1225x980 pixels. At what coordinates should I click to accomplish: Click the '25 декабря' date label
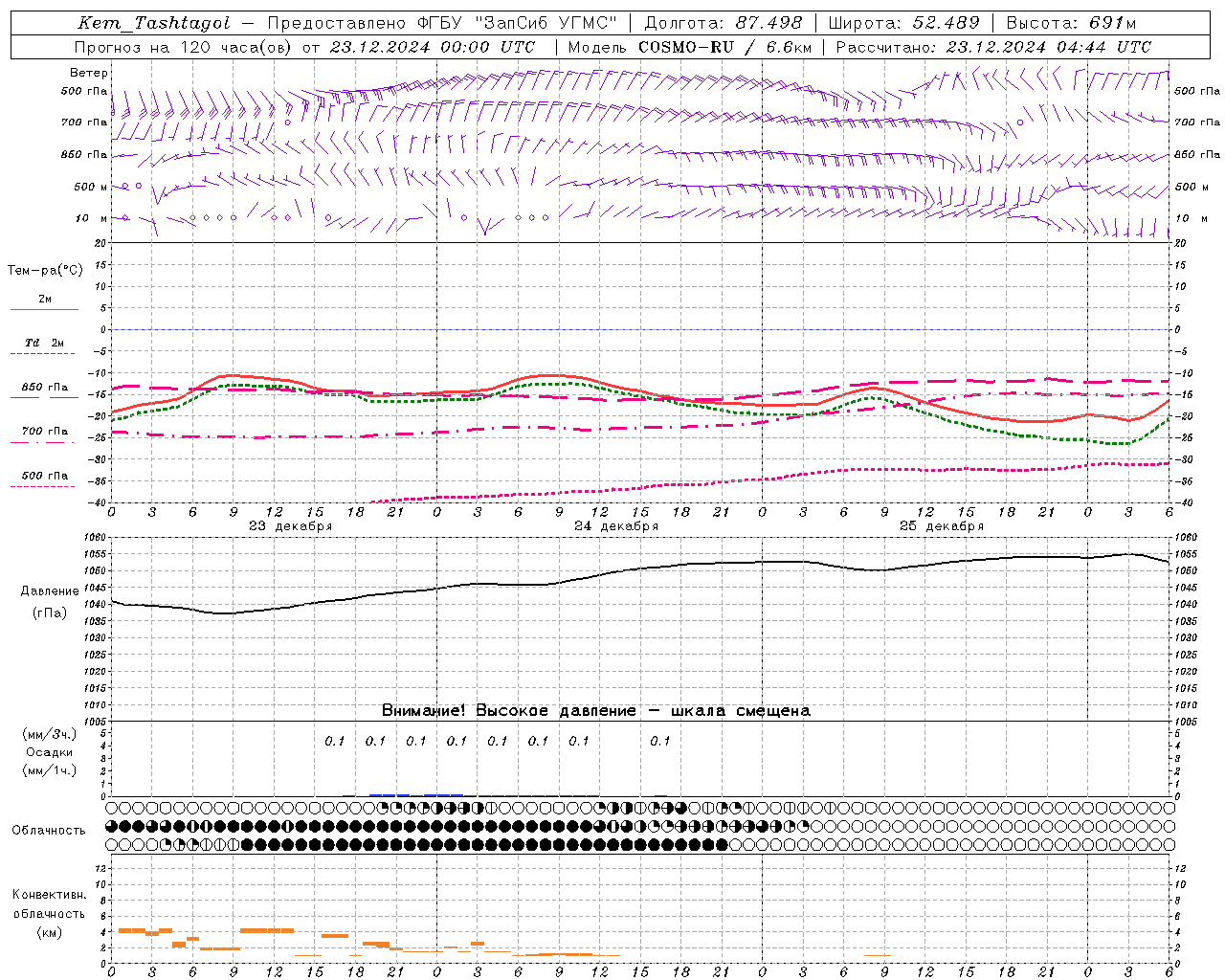[942, 526]
